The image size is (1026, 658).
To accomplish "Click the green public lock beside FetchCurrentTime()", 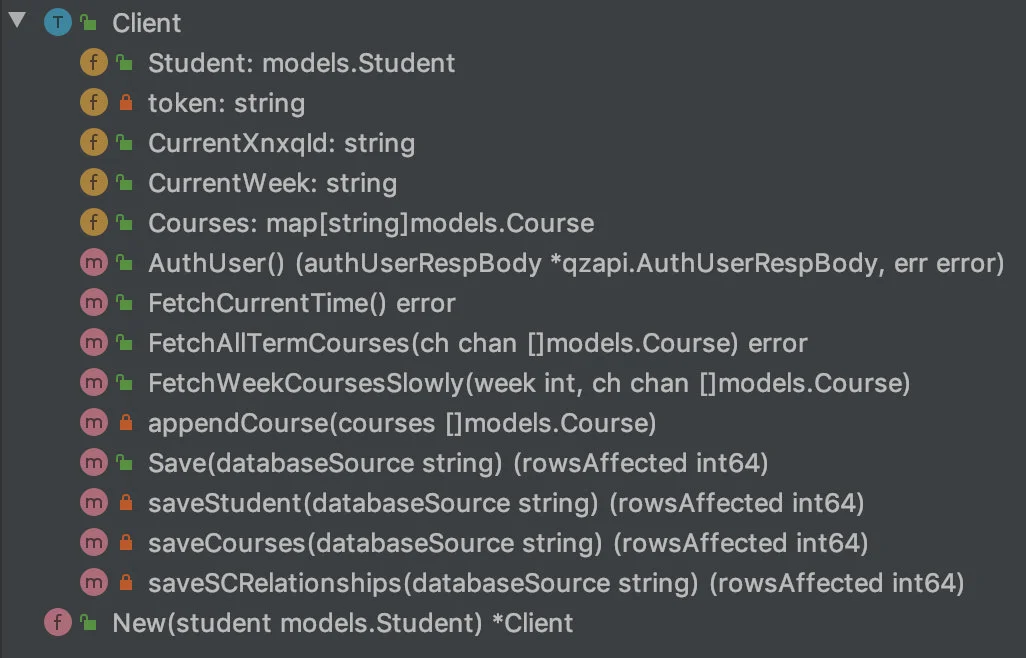I will pos(124,303).
